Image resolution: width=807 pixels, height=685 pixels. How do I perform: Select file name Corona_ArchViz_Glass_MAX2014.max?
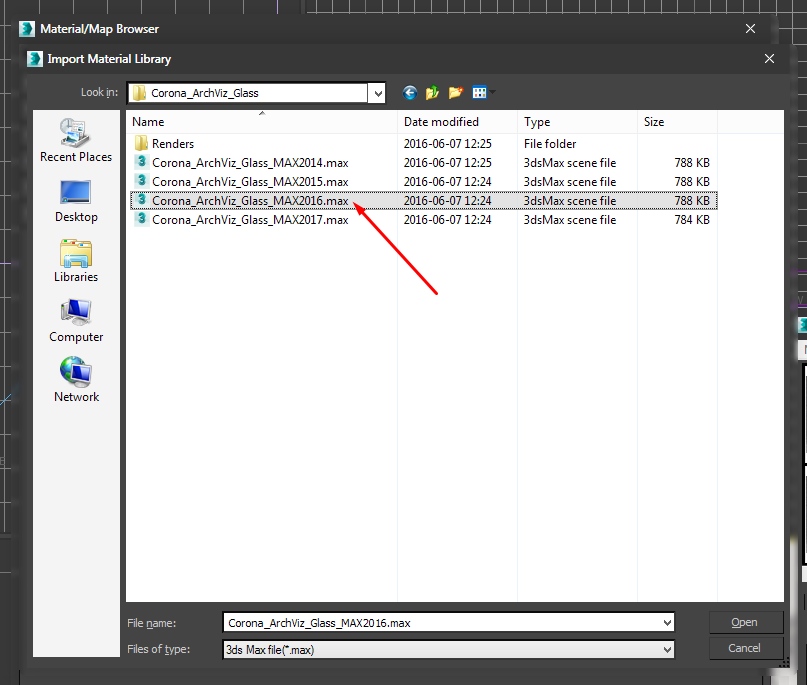(x=250, y=163)
